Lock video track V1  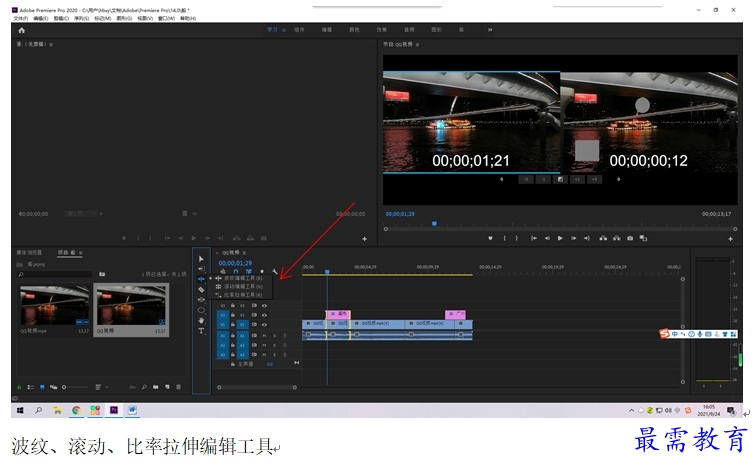(233, 324)
